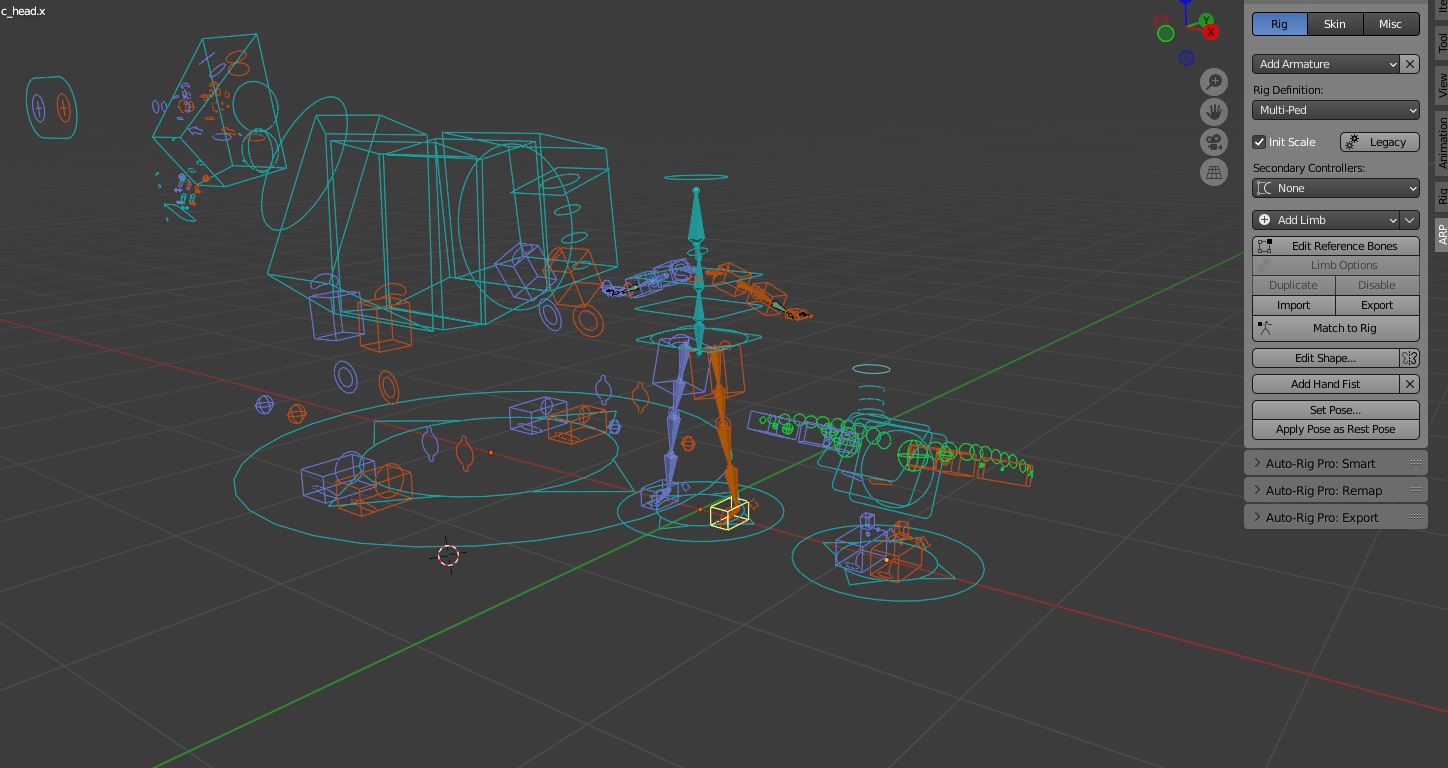Select the ARP sidebar tab
1448x768 pixels.
point(1442,235)
